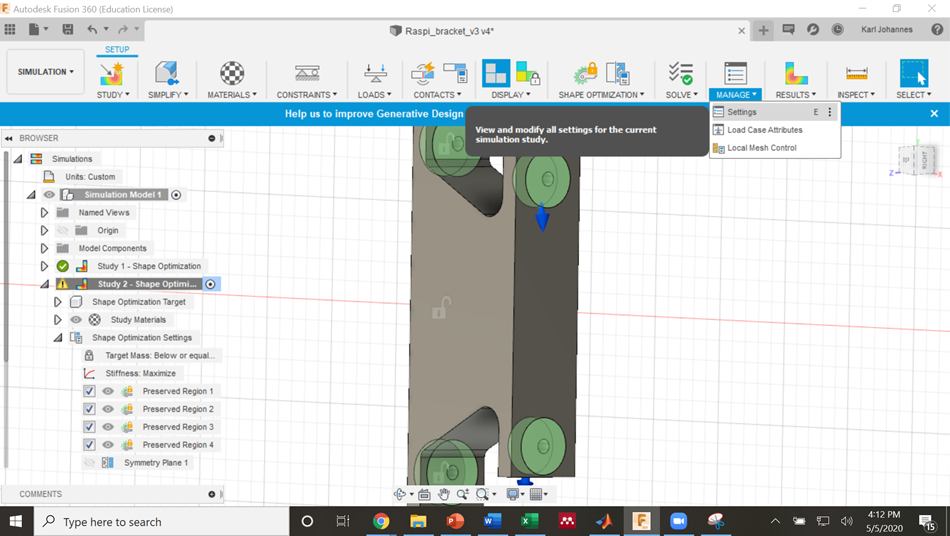Image resolution: width=950 pixels, height=536 pixels.
Task: Close the Generative Design banner
Action: click(x=934, y=113)
